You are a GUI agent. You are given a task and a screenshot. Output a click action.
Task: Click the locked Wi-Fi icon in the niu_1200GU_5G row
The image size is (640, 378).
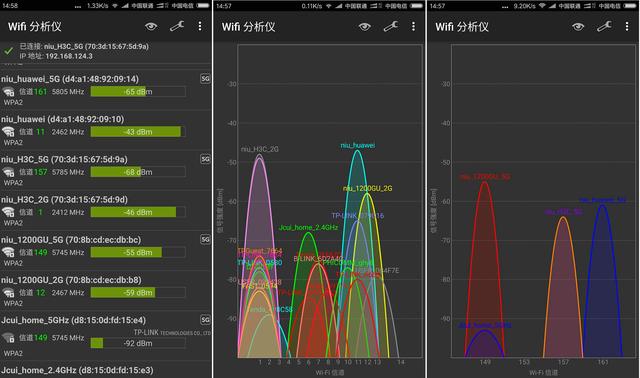[9, 253]
